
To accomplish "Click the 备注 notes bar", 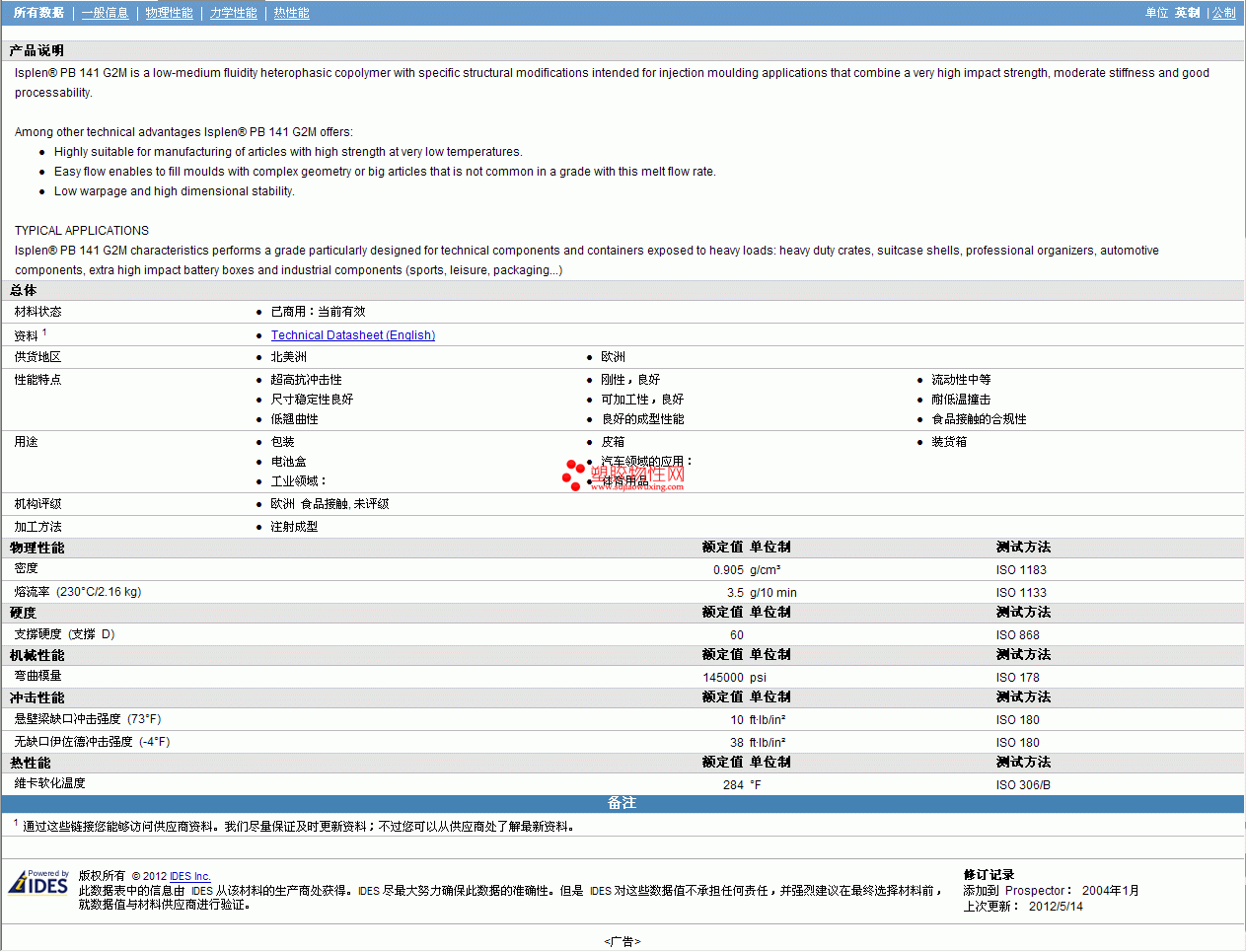I will [623, 803].
